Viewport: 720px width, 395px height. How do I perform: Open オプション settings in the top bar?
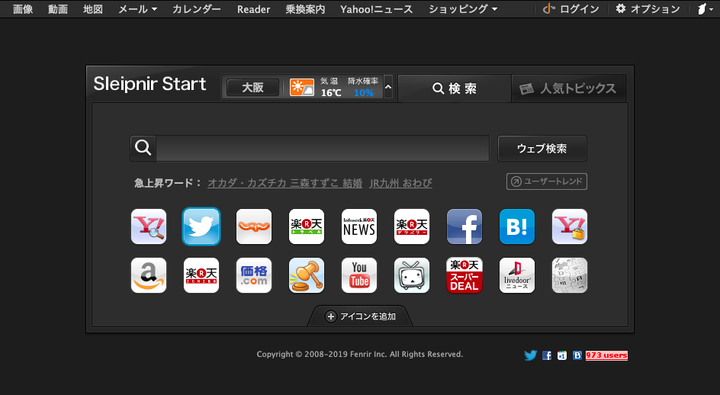coord(648,9)
